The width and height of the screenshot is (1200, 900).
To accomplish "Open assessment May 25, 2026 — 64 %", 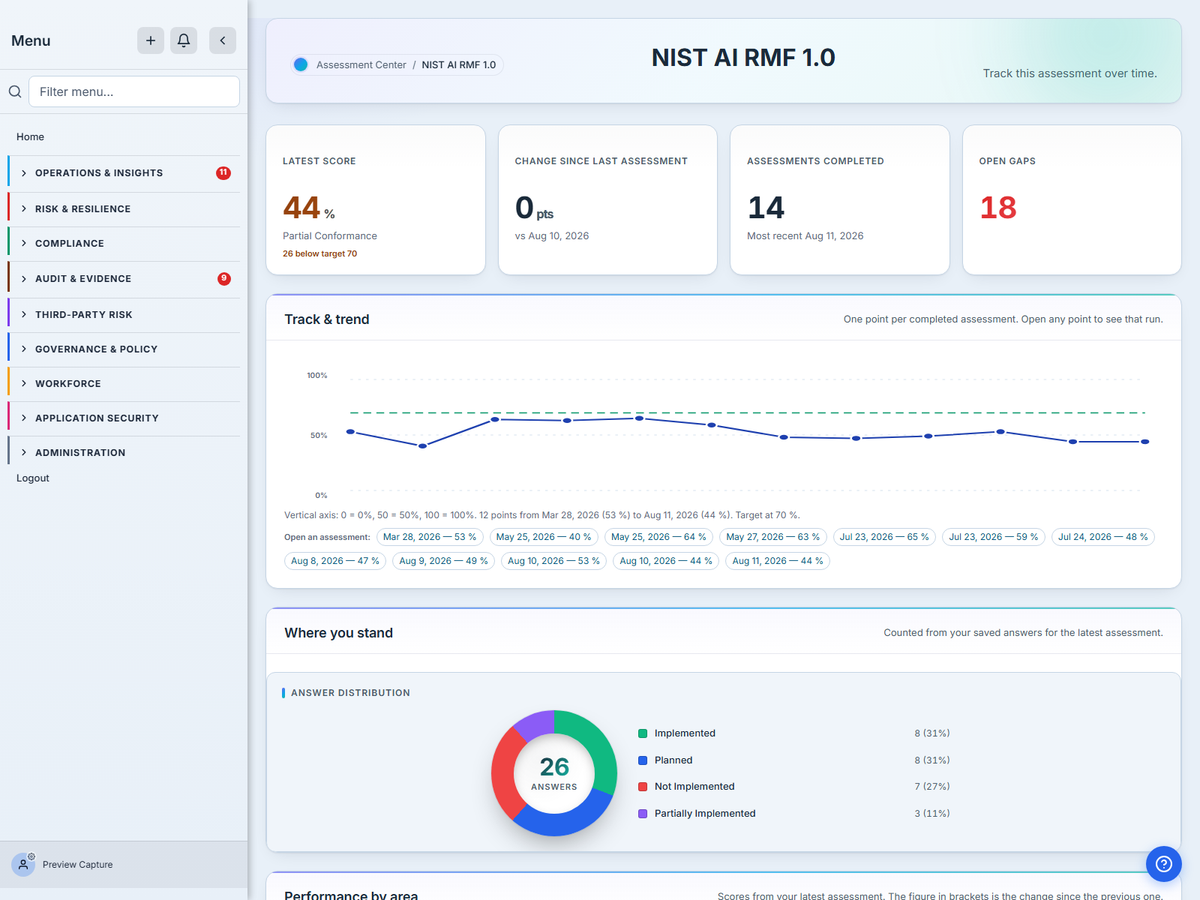I will [x=659, y=537].
